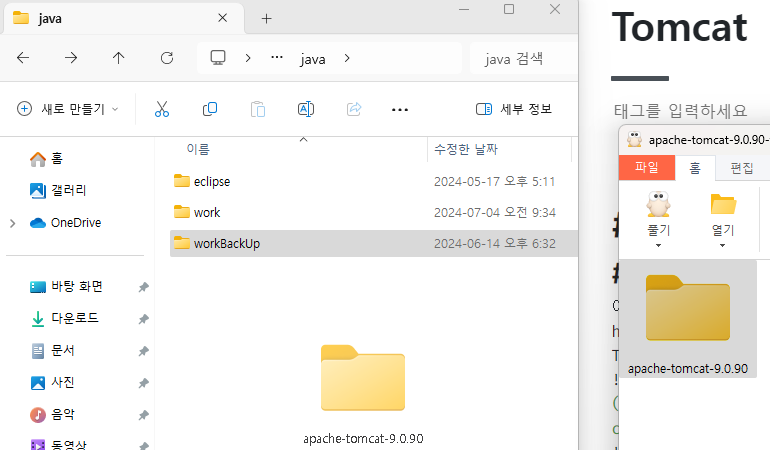Close the java tab

click(222, 18)
